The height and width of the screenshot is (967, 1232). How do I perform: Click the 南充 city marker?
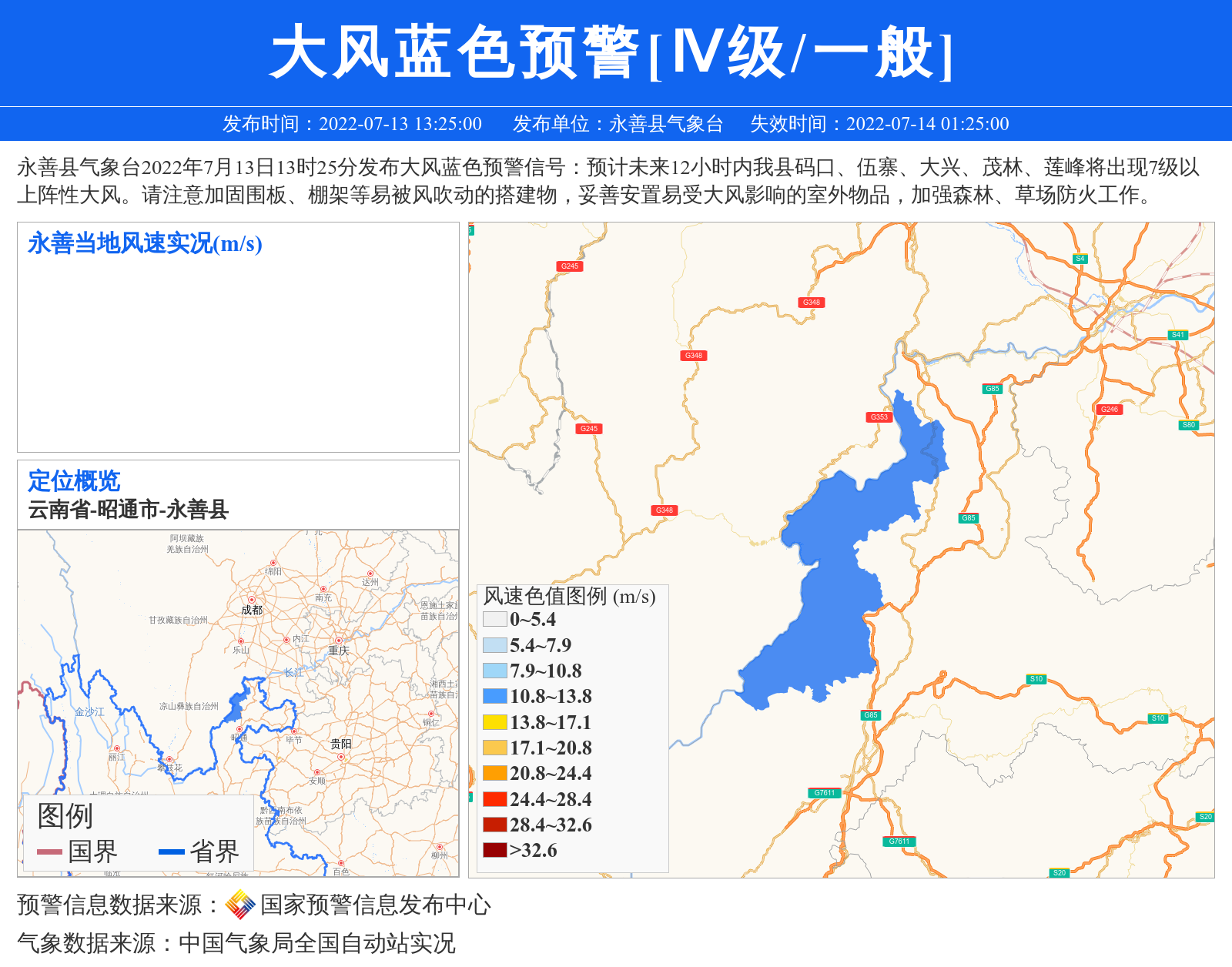[x=323, y=589]
